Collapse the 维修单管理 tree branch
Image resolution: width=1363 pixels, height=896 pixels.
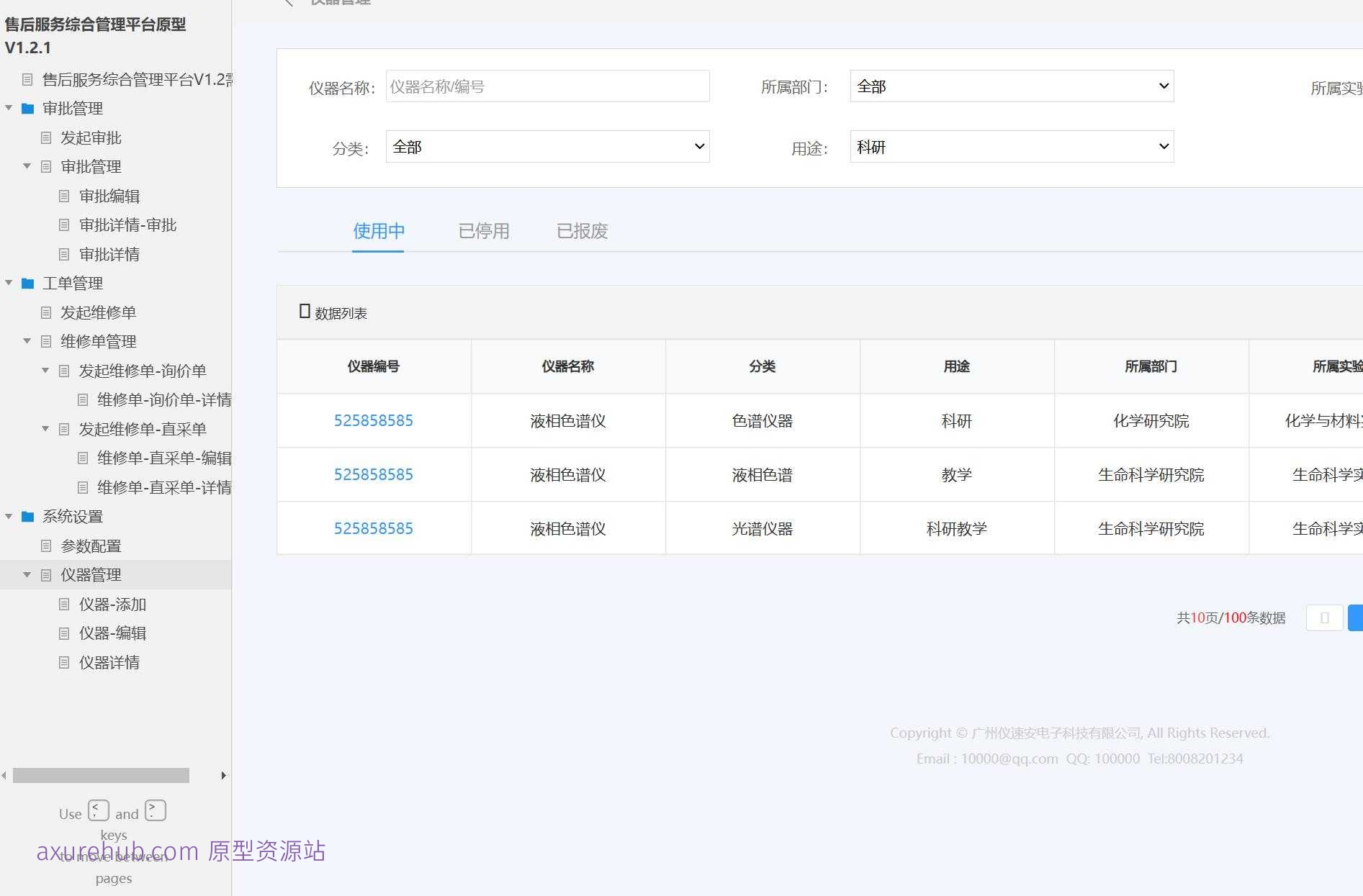[27, 341]
